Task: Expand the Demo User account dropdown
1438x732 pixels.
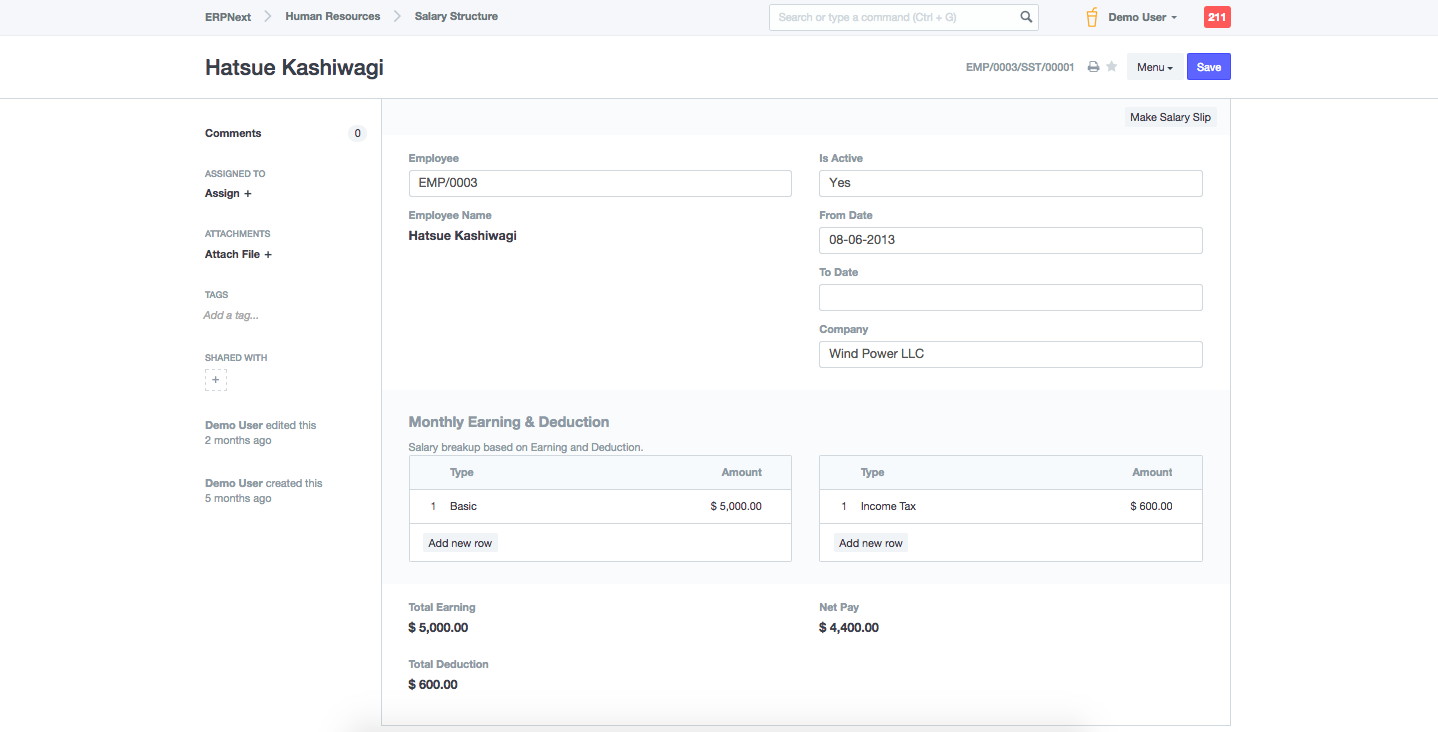Action: click(x=1142, y=17)
